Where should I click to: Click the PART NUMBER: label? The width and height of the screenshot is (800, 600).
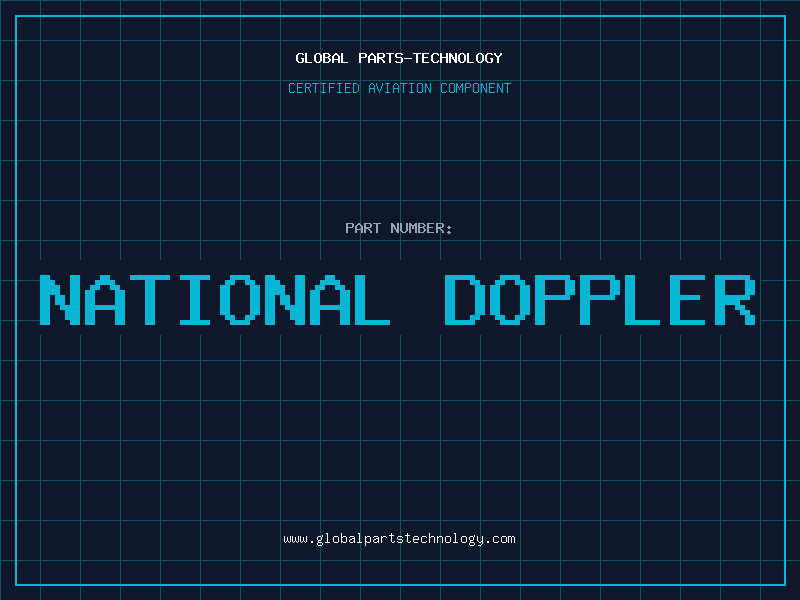pos(398,228)
